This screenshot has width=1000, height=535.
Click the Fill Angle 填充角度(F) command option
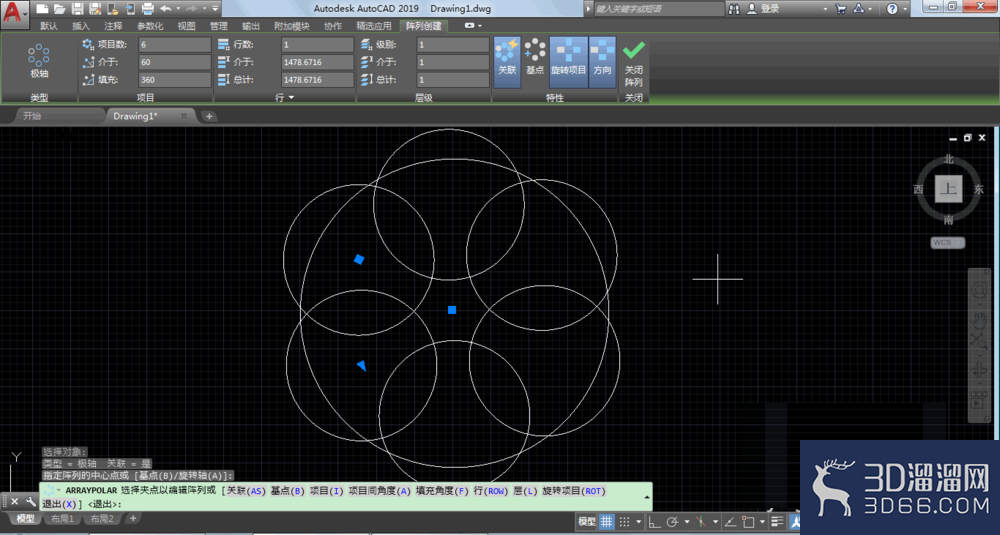(x=442, y=491)
